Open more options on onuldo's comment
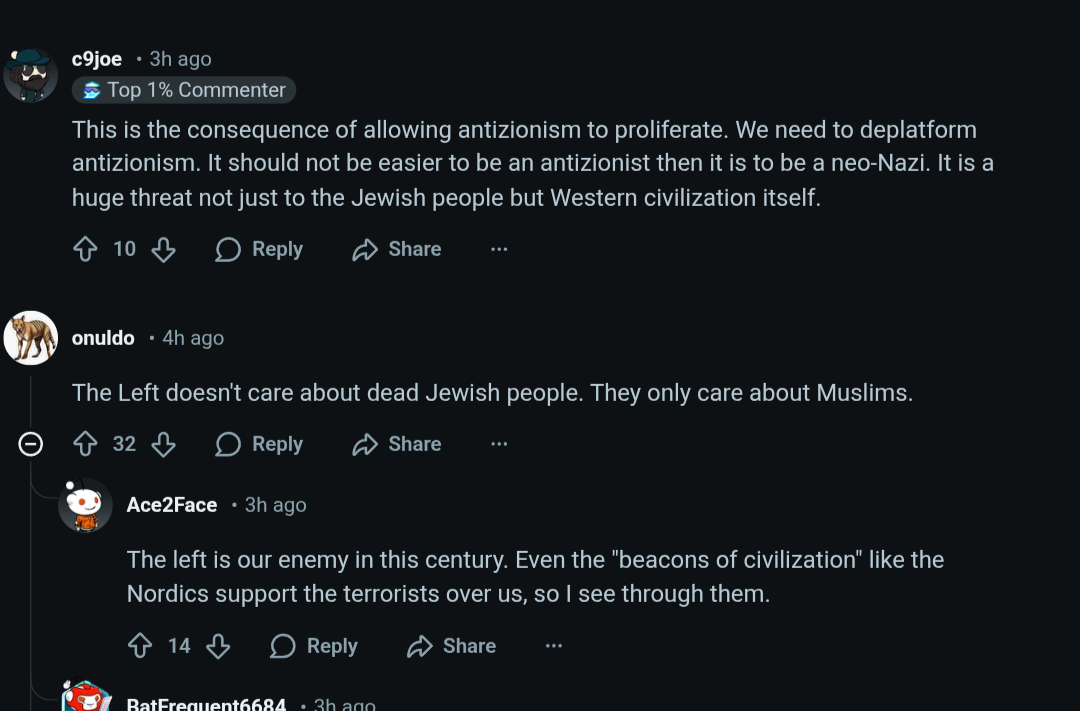 tap(499, 444)
